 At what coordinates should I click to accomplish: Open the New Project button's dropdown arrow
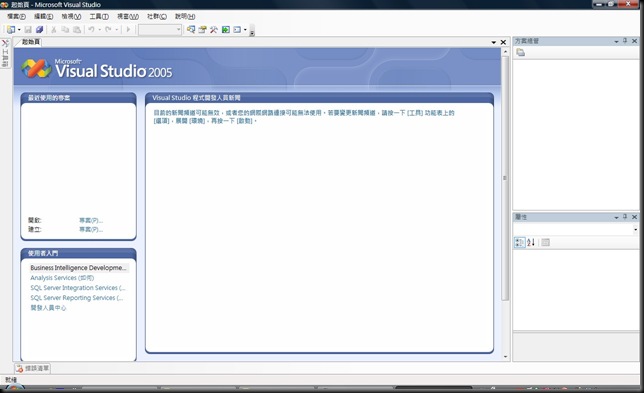pyautogui.click(x=19, y=30)
